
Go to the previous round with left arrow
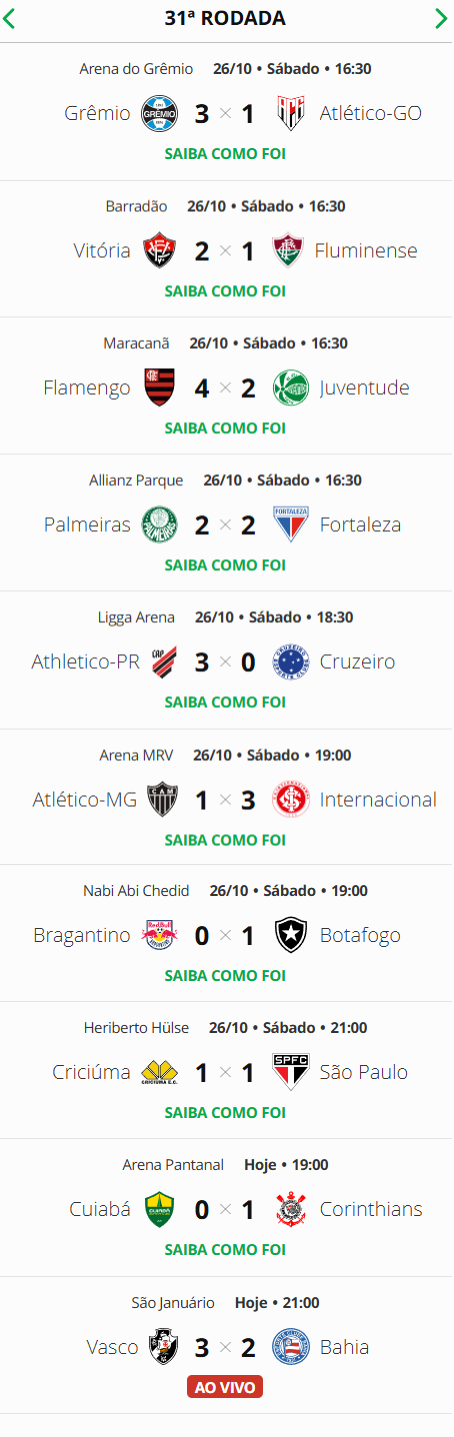[9, 18]
